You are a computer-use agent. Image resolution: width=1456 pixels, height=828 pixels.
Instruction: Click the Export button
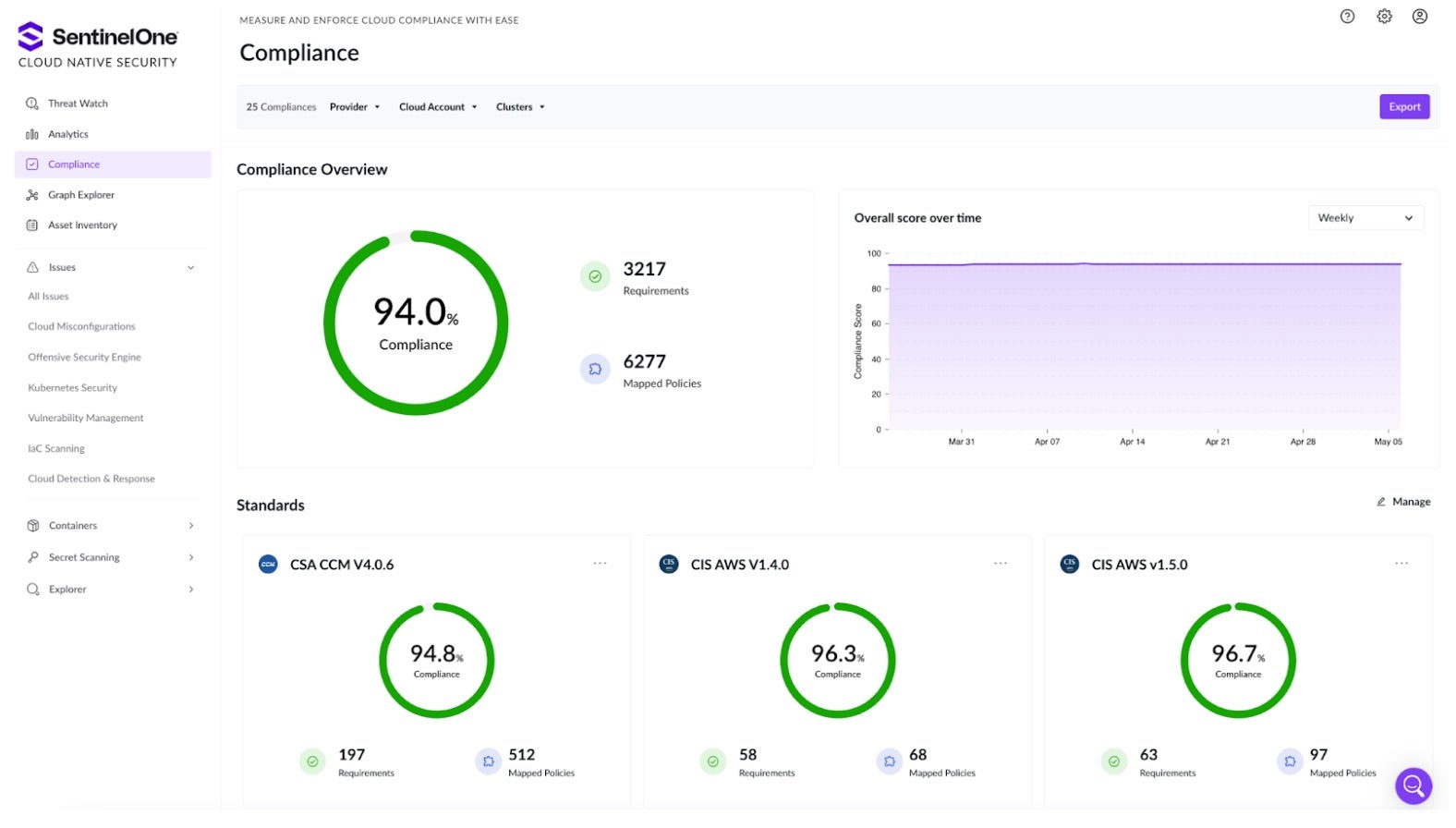click(1403, 107)
